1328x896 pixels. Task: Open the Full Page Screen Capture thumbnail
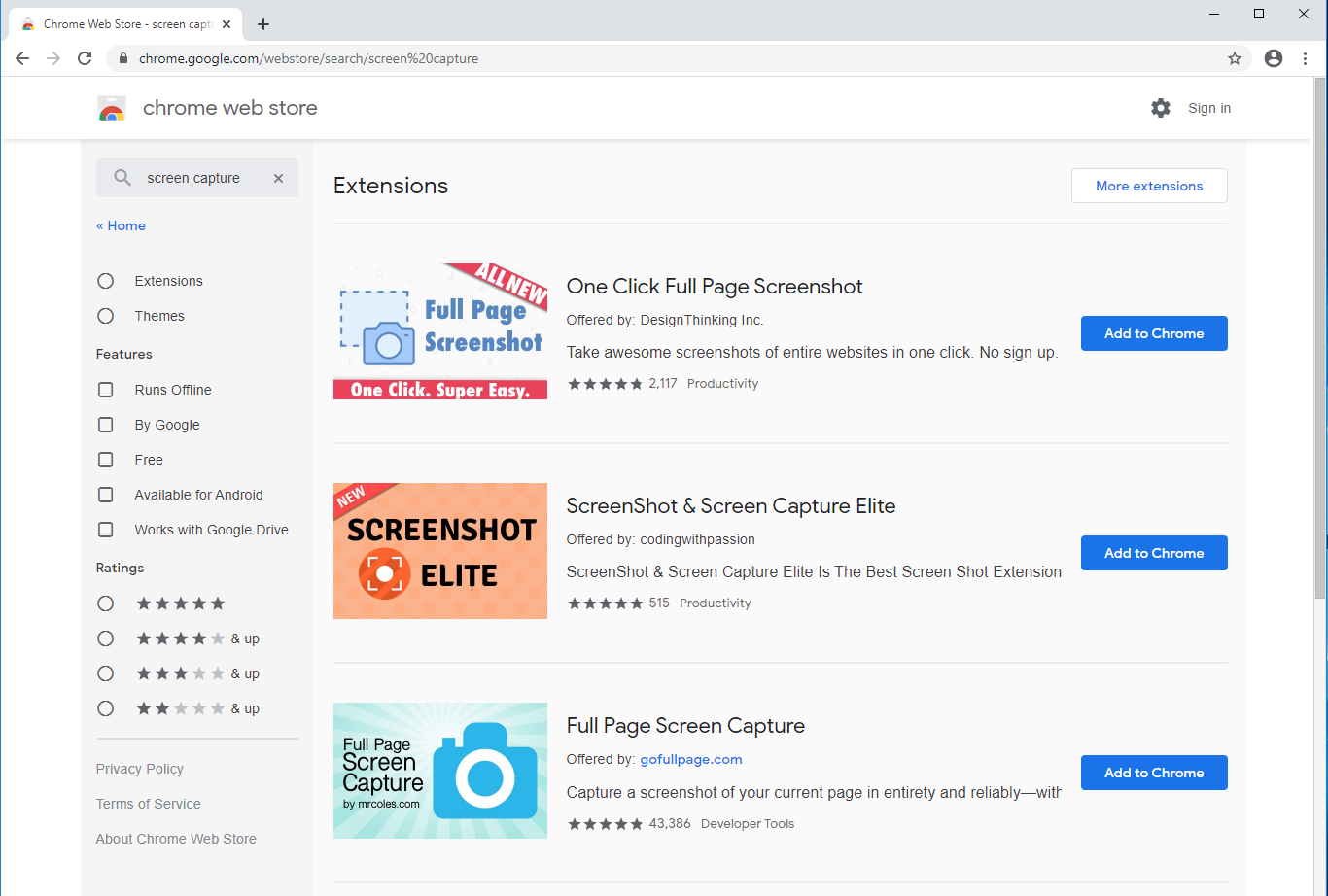point(440,771)
